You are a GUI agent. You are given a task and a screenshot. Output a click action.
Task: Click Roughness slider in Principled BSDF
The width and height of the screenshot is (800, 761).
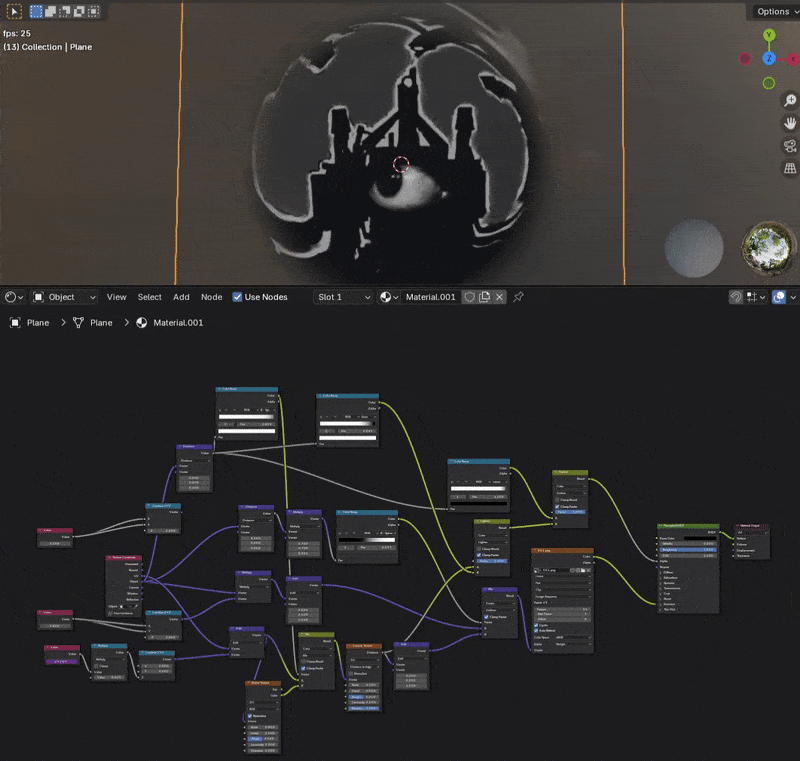687,550
